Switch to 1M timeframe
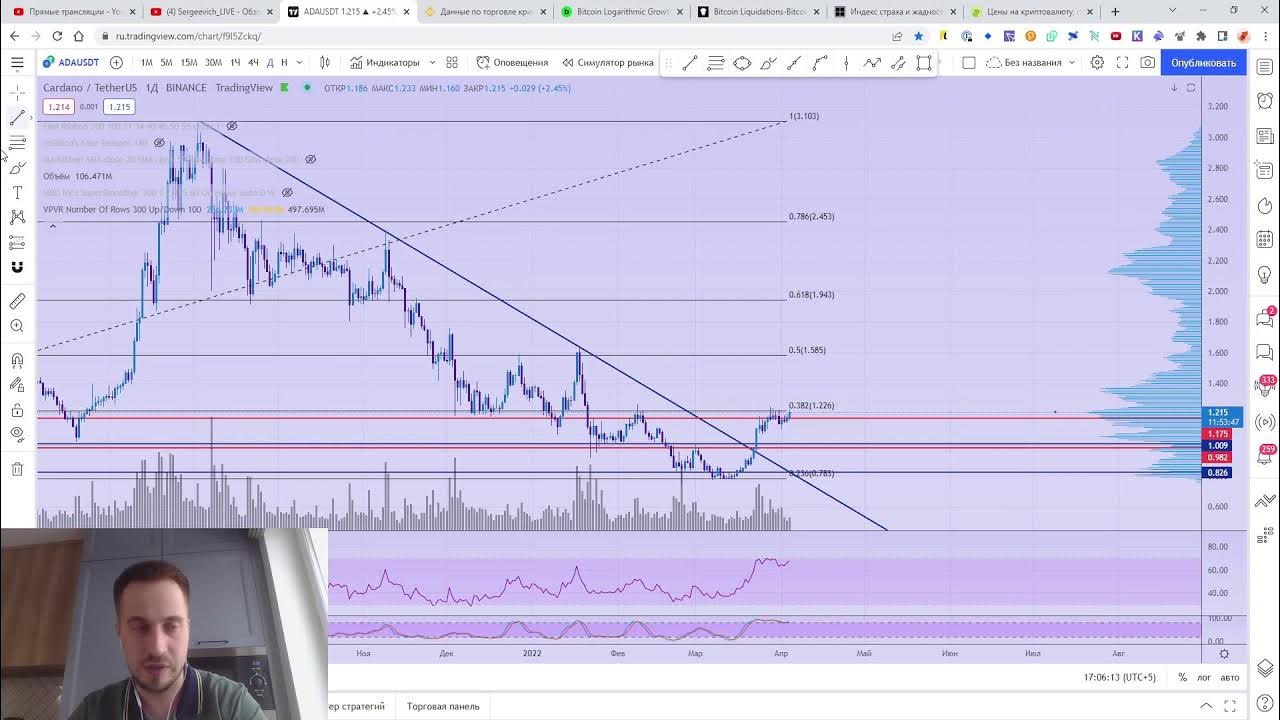The height and width of the screenshot is (720, 1280). click(147, 62)
